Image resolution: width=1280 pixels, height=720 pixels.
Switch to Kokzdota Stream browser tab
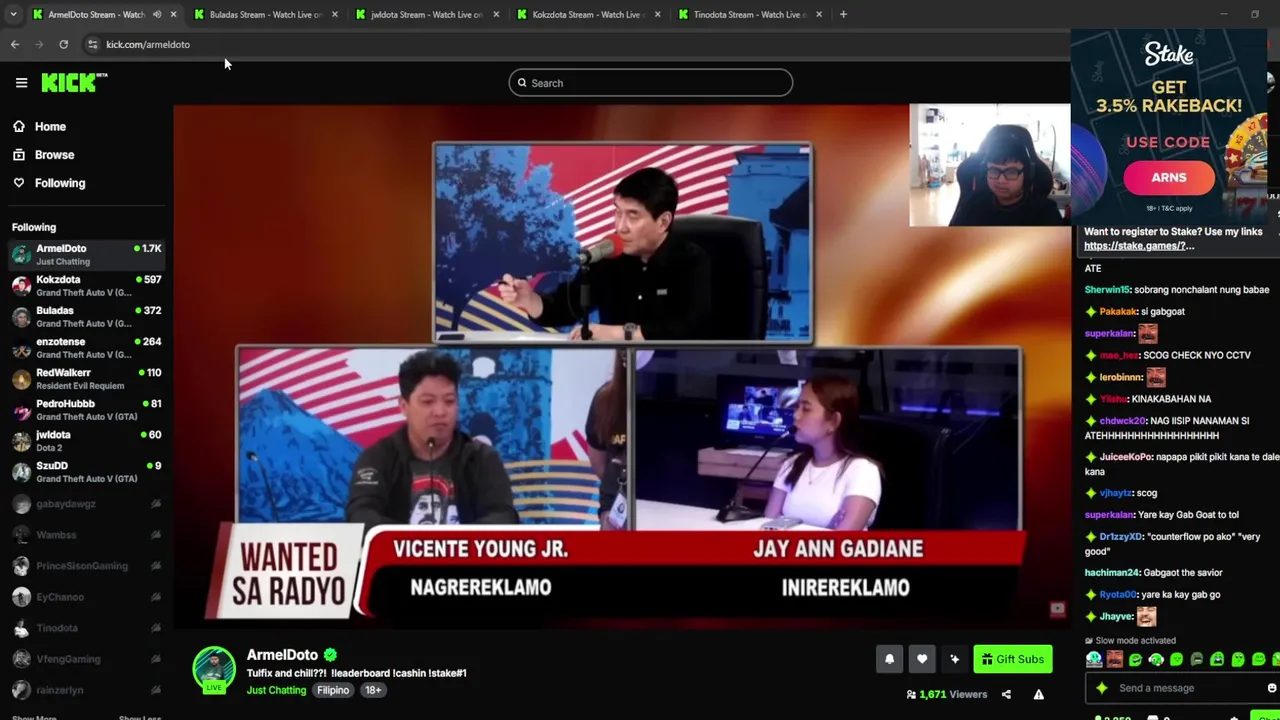tap(588, 15)
